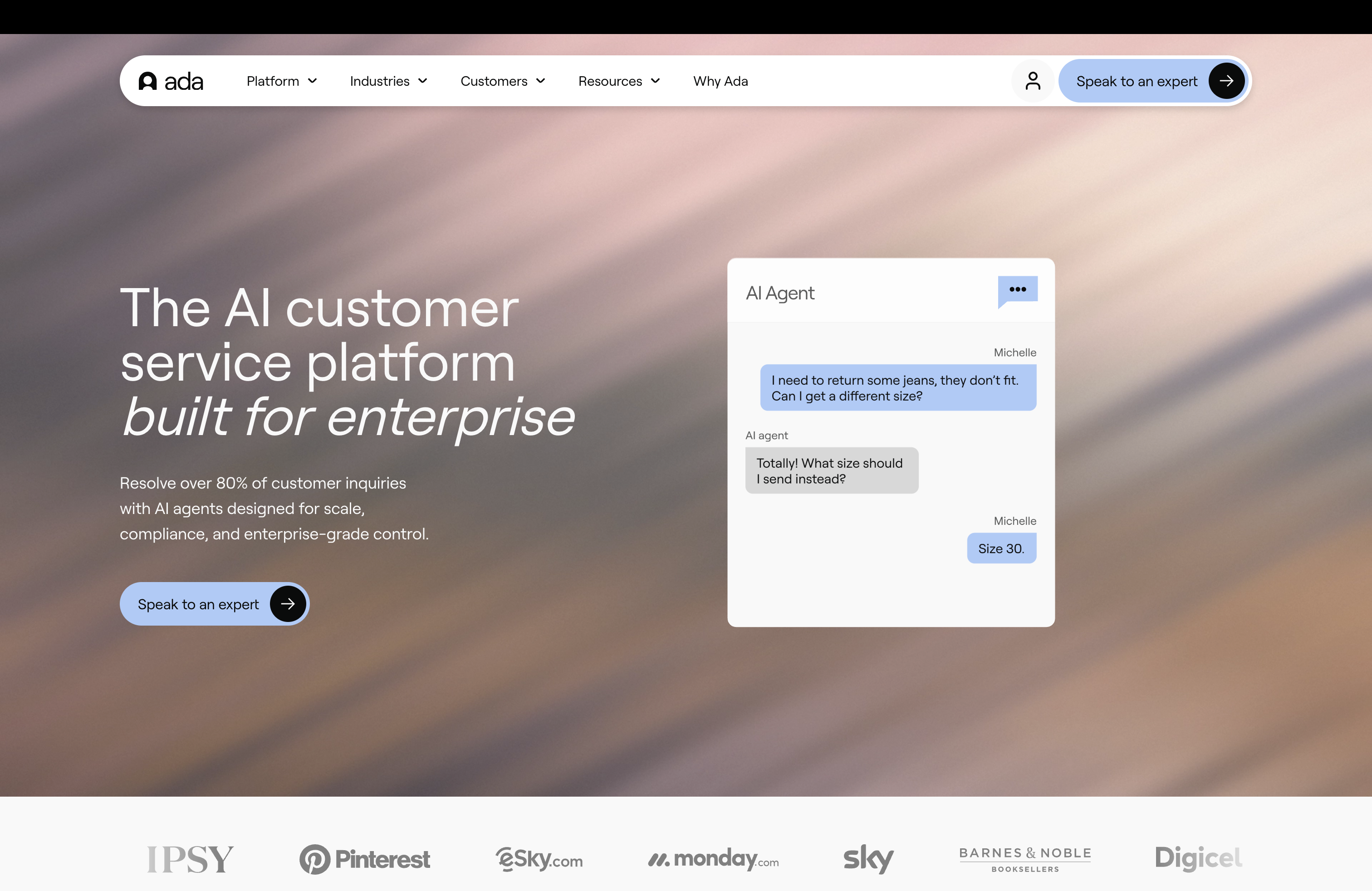Image resolution: width=1372 pixels, height=891 pixels.
Task: Click the 'AI agent' sender label
Action: [x=766, y=435]
